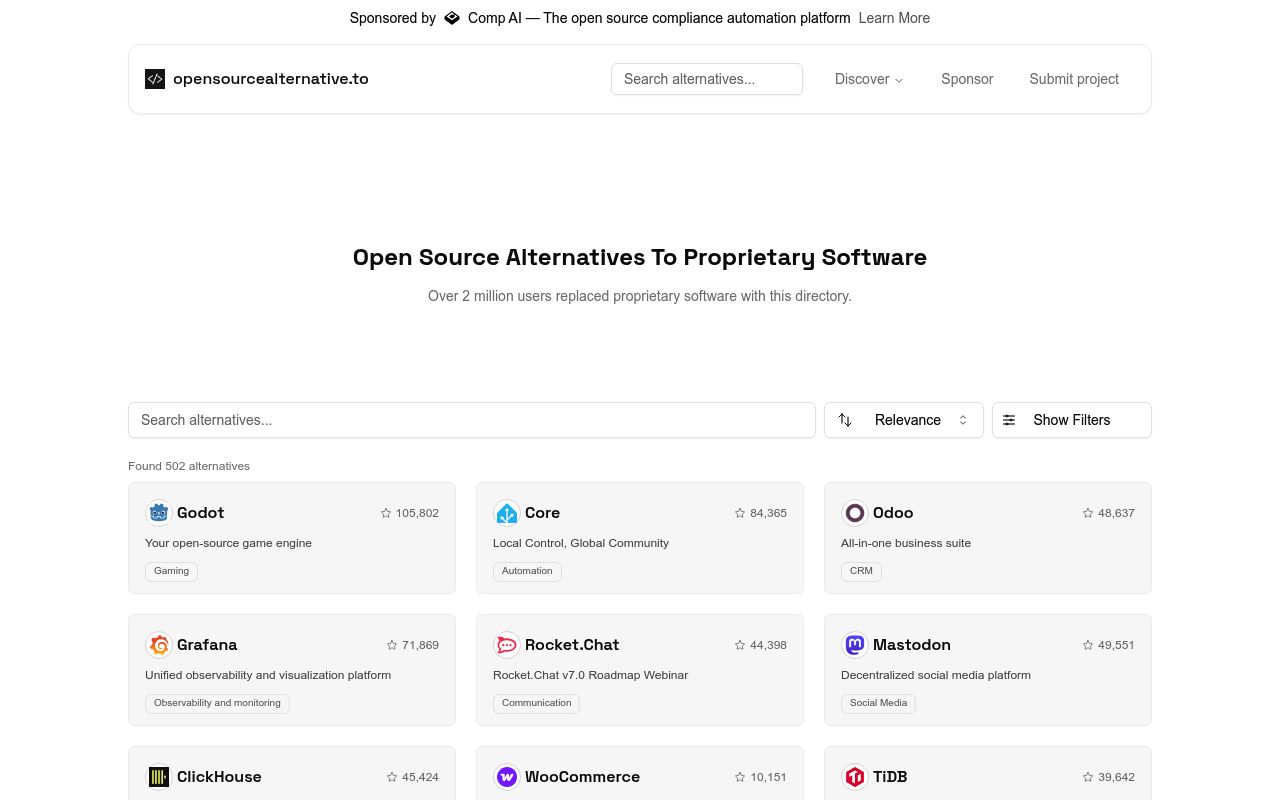Star the Mastodon project

pos(1088,645)
